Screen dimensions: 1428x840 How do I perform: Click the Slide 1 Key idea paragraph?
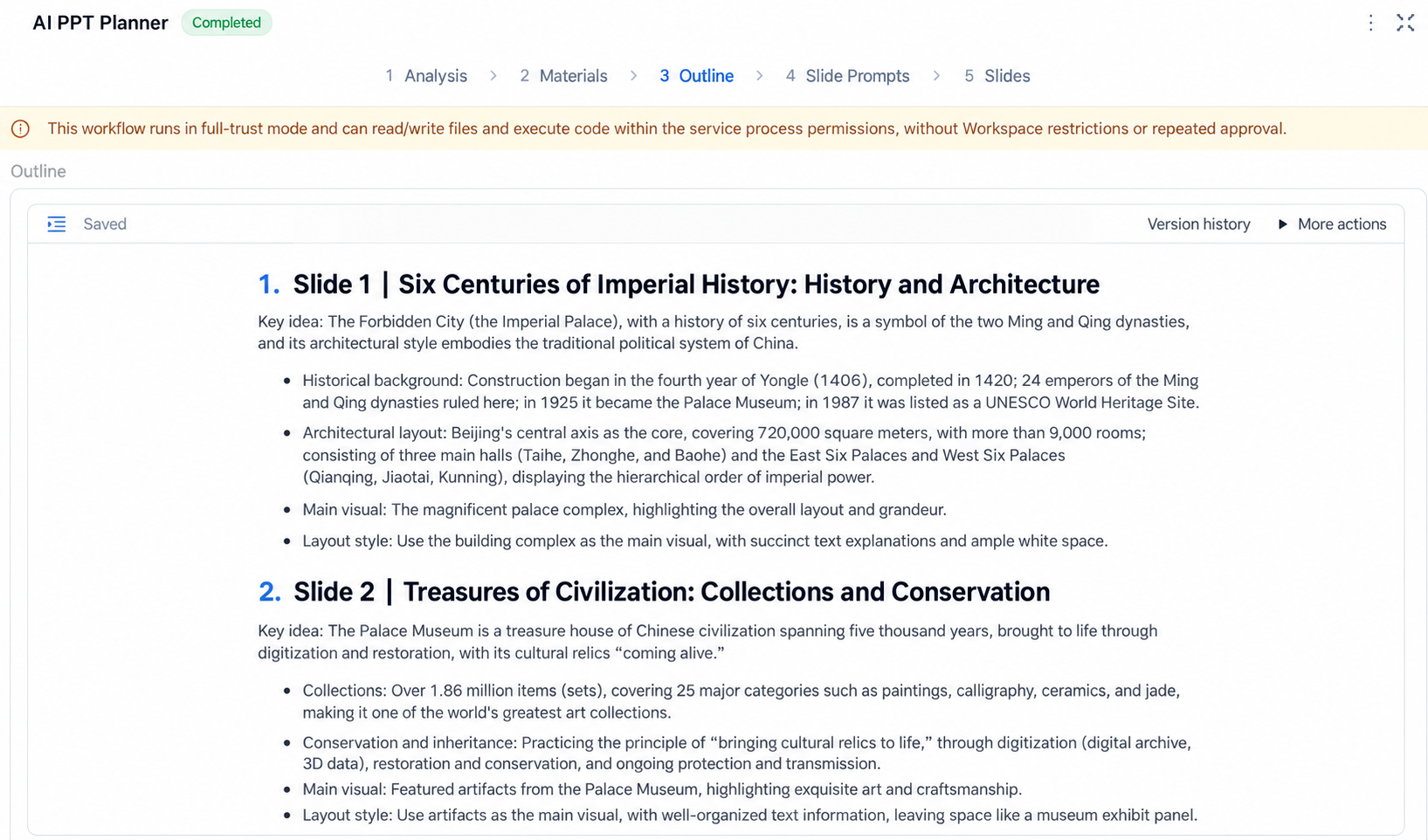pos(724,333)
